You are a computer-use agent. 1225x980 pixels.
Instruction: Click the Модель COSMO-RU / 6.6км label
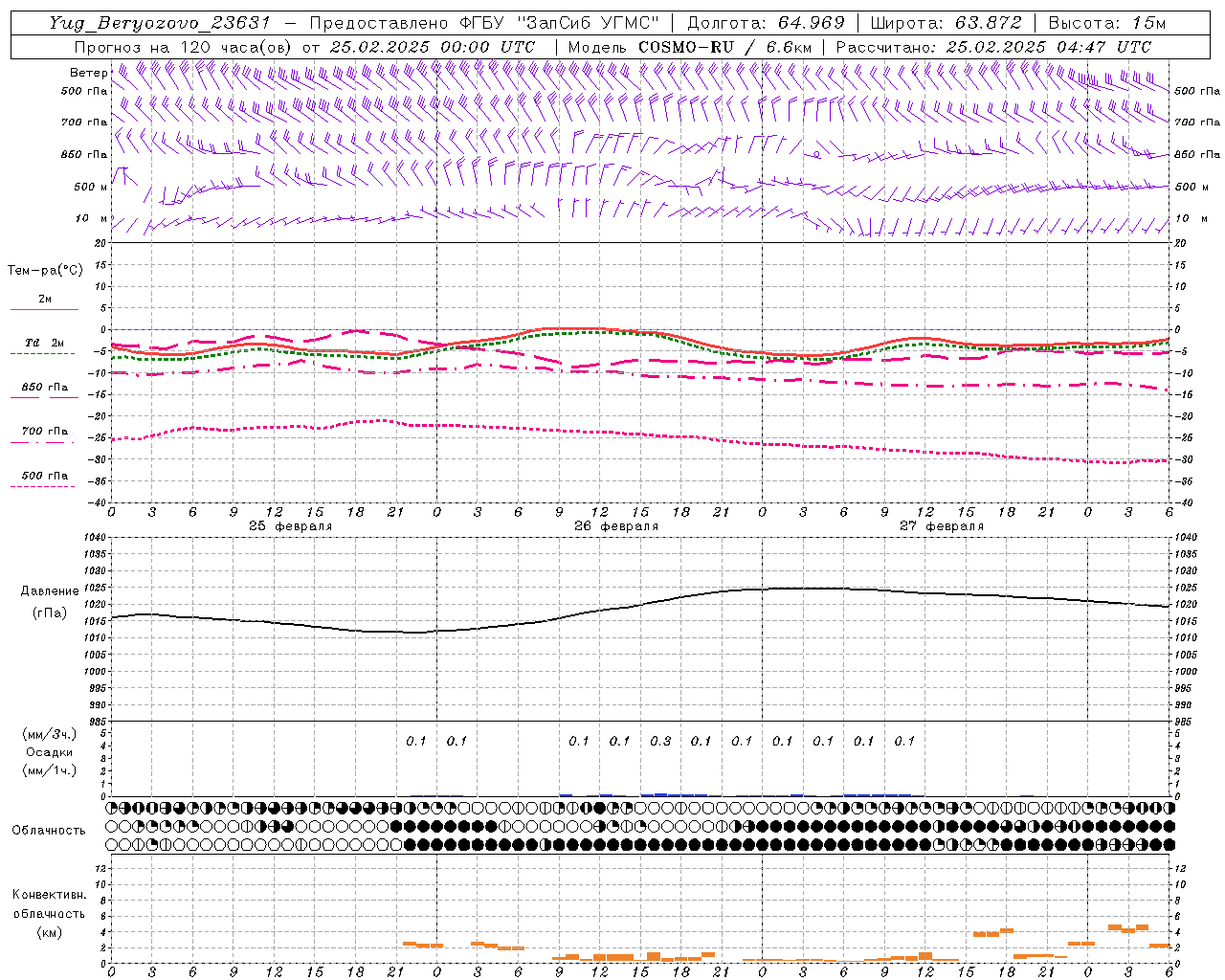click(689, 47)
